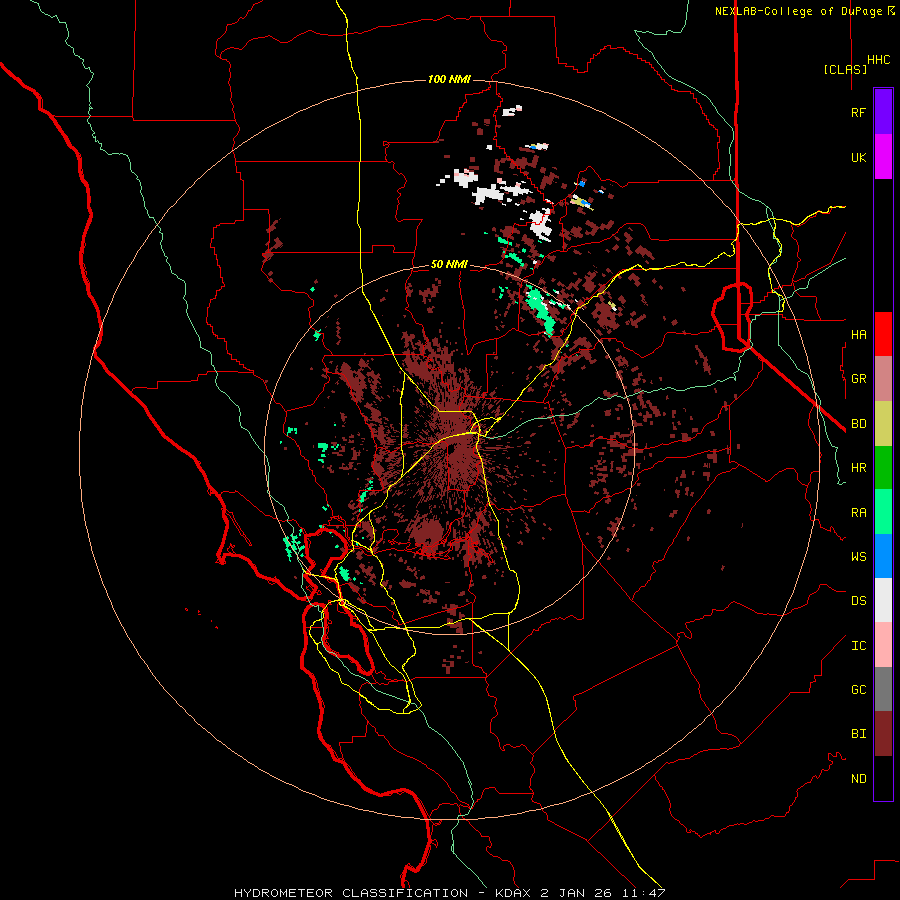Viewport: 900px width, 900px height.
Task: Click the BI brown legend swatch
Action: [883, 734]
